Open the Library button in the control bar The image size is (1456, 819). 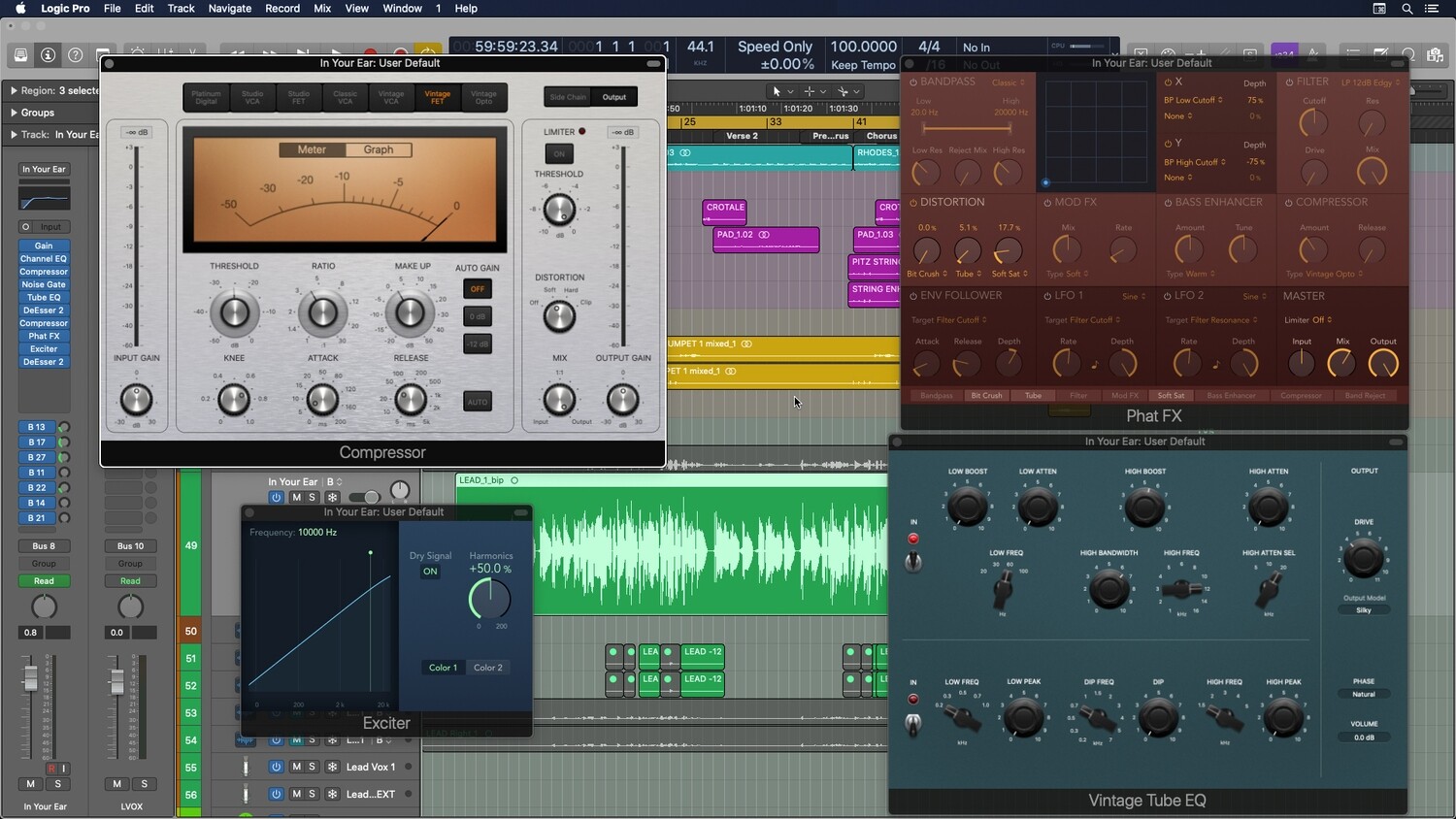coord(20,55)
